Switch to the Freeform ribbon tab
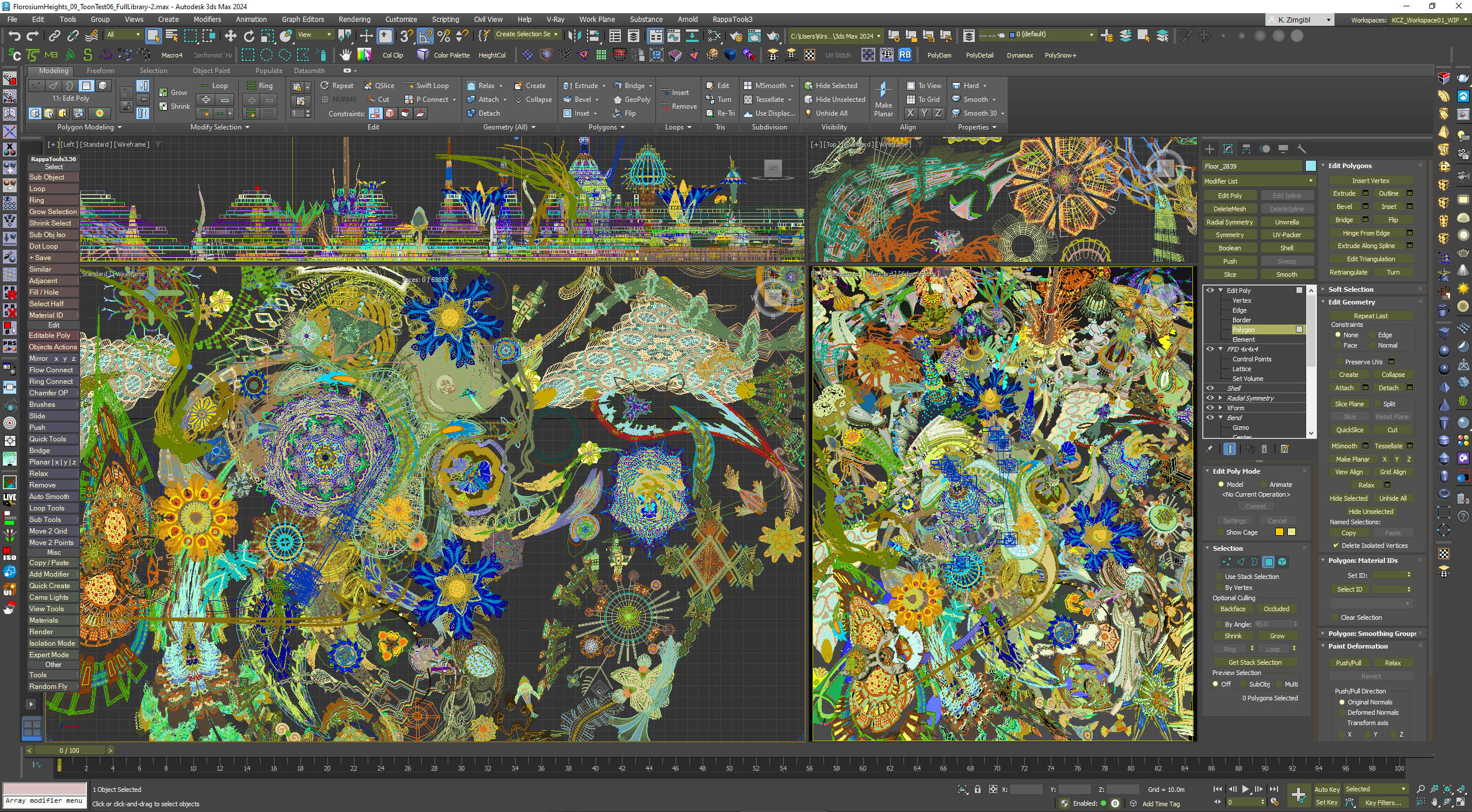The image size is (1472, 812). click(x=100, y=71)
